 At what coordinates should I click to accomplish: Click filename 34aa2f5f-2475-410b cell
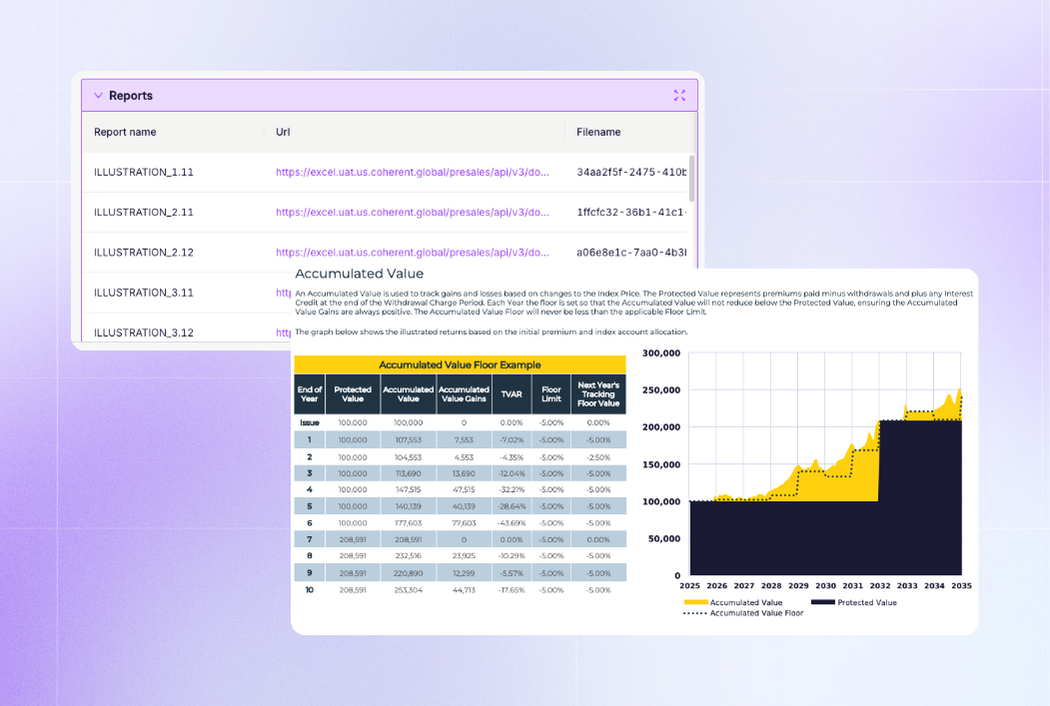tap(631, 172)
